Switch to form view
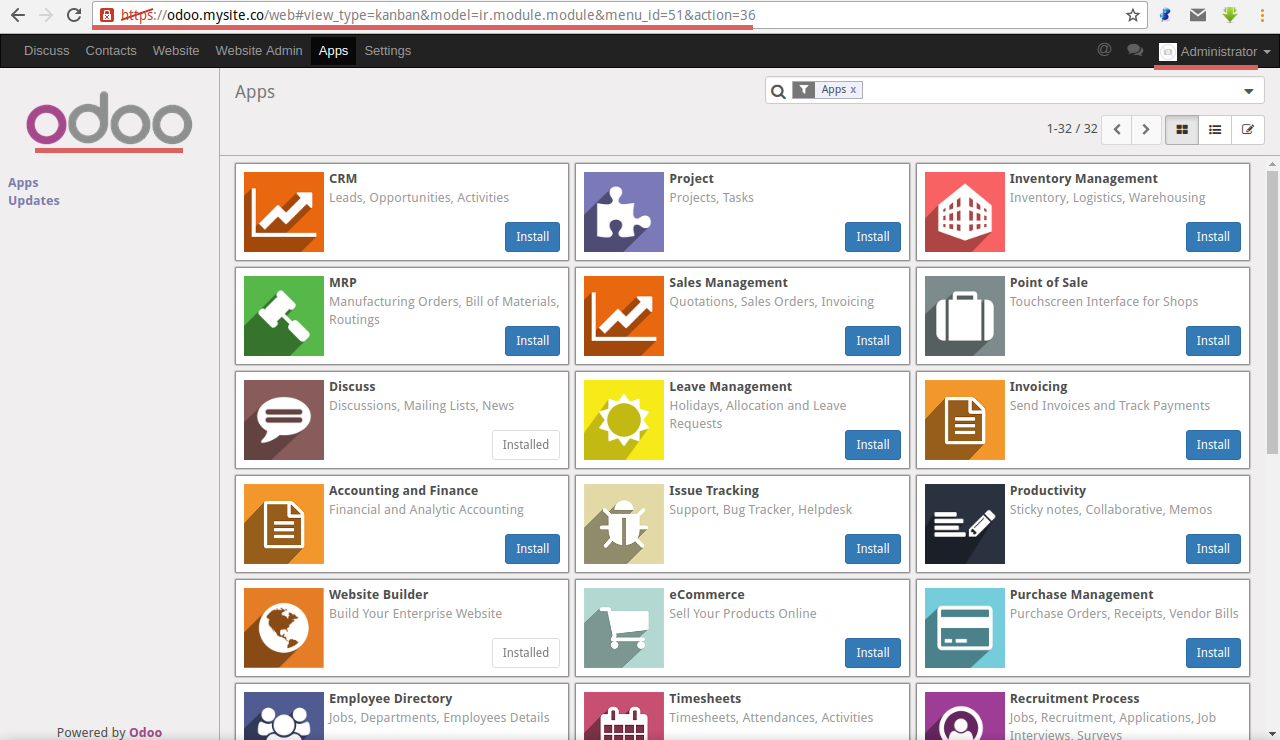The image size is (1280, 740). coord(1247,129)
